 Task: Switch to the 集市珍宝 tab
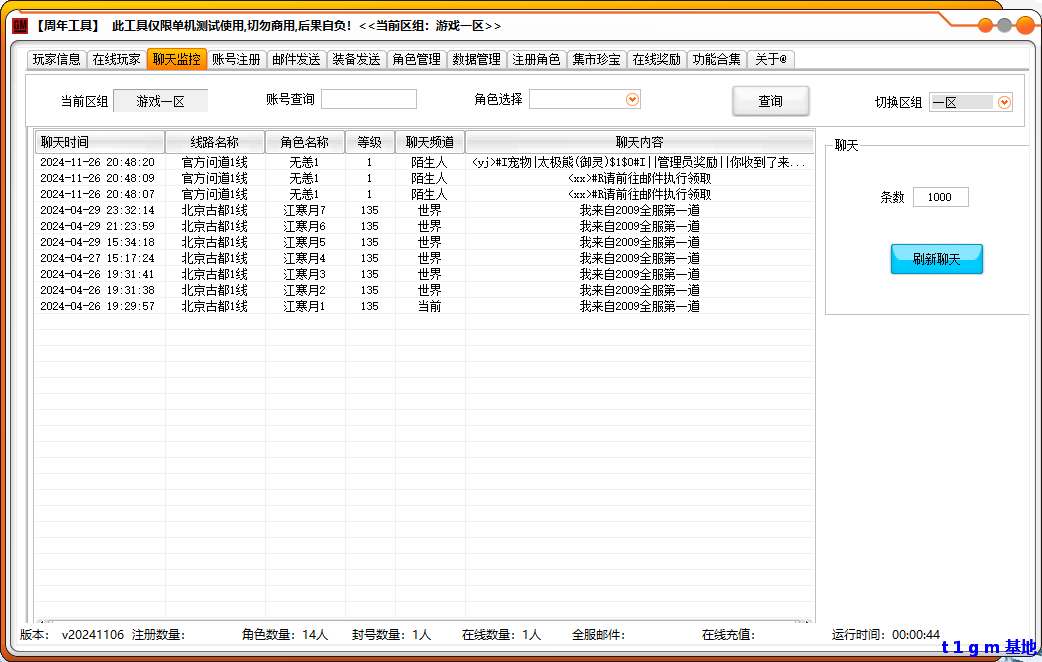[x=597, y=60]
